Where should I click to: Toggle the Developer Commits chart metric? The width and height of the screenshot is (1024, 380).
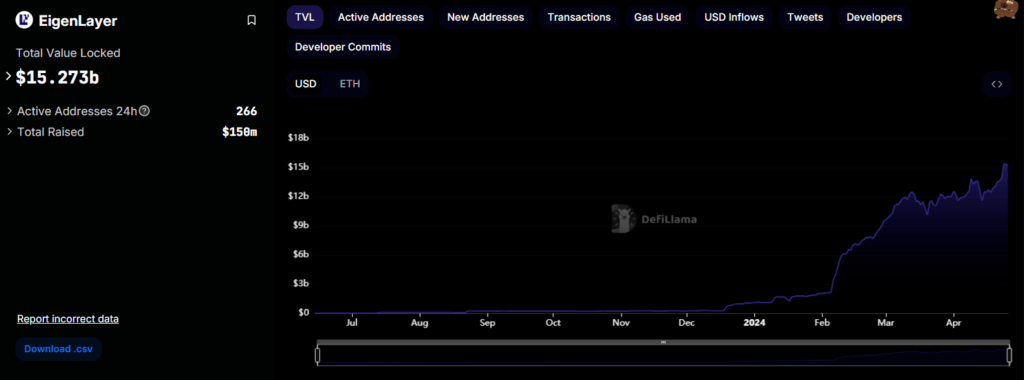pyautogui.click(x=343, y=47)
